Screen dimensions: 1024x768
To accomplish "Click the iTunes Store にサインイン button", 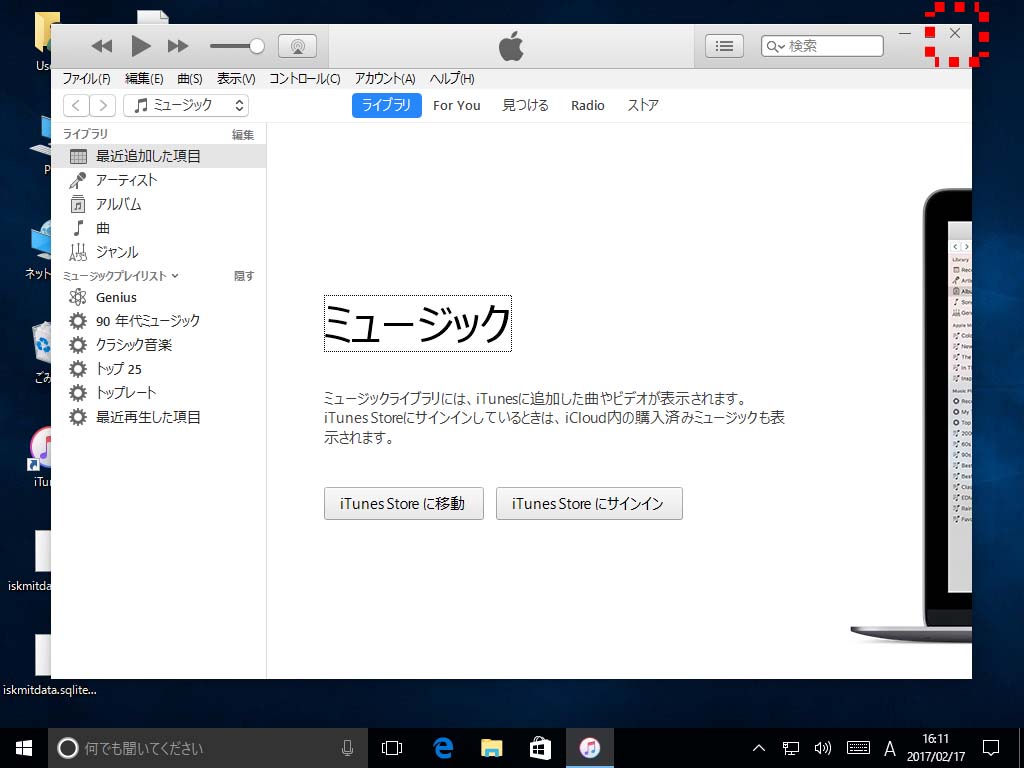I will coord(588,504).
